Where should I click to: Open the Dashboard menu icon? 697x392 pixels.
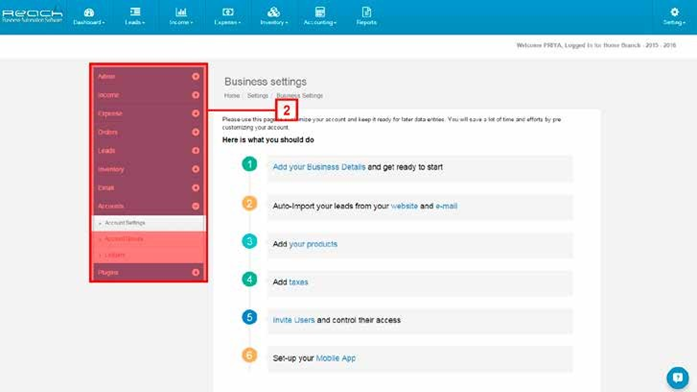click(x=89, y=12)
